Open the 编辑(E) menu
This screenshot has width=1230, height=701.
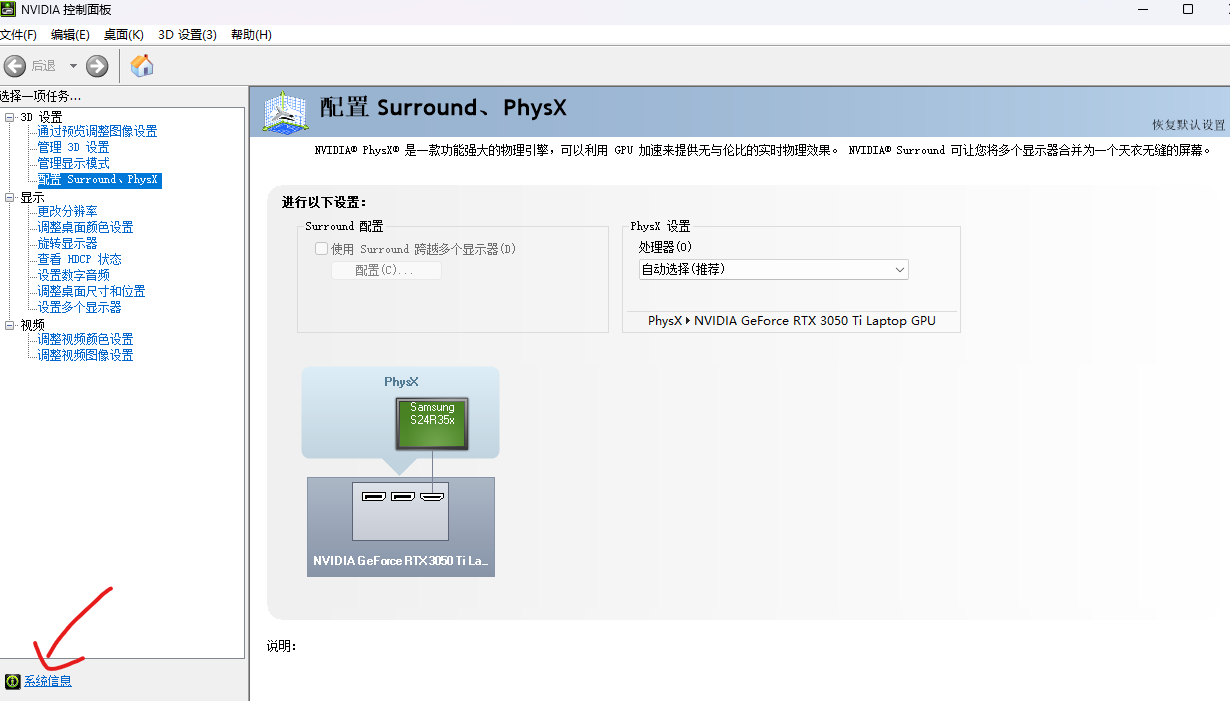[70, 35]
